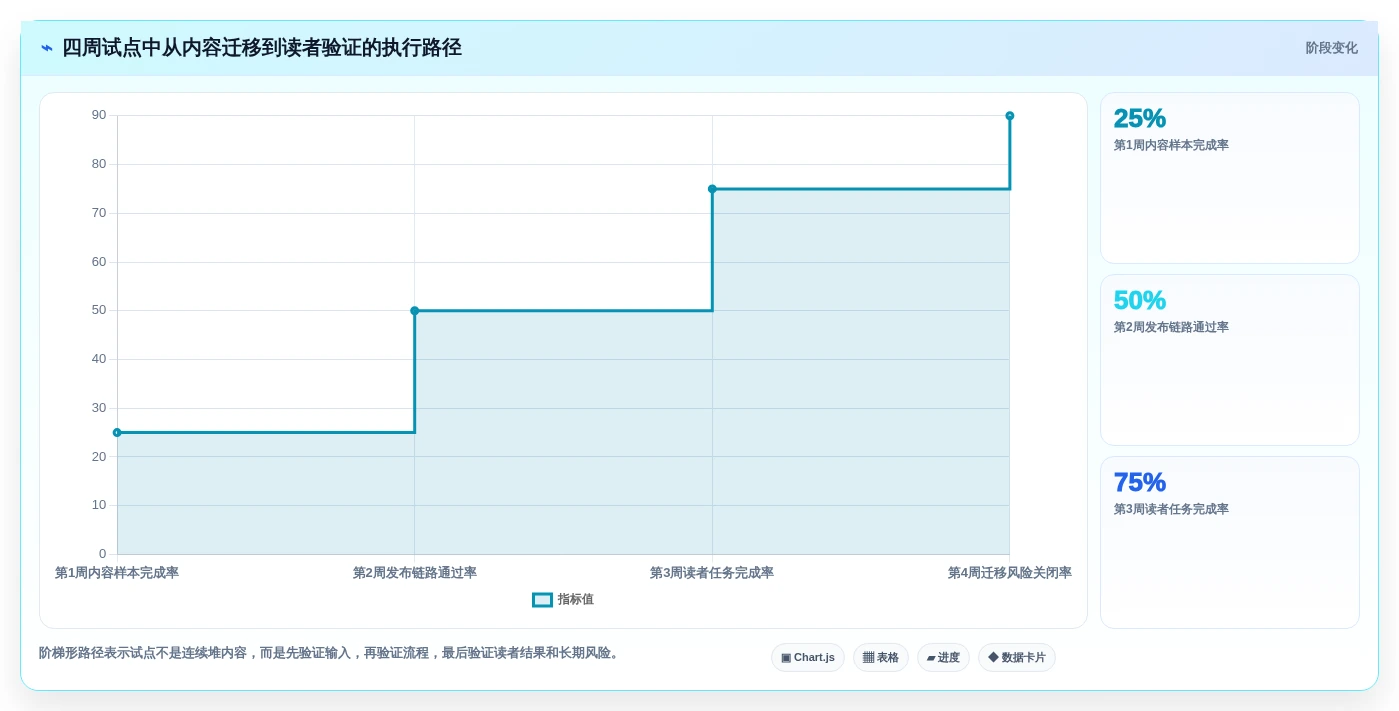Click the week 3 data point at 75

(712, 189)
